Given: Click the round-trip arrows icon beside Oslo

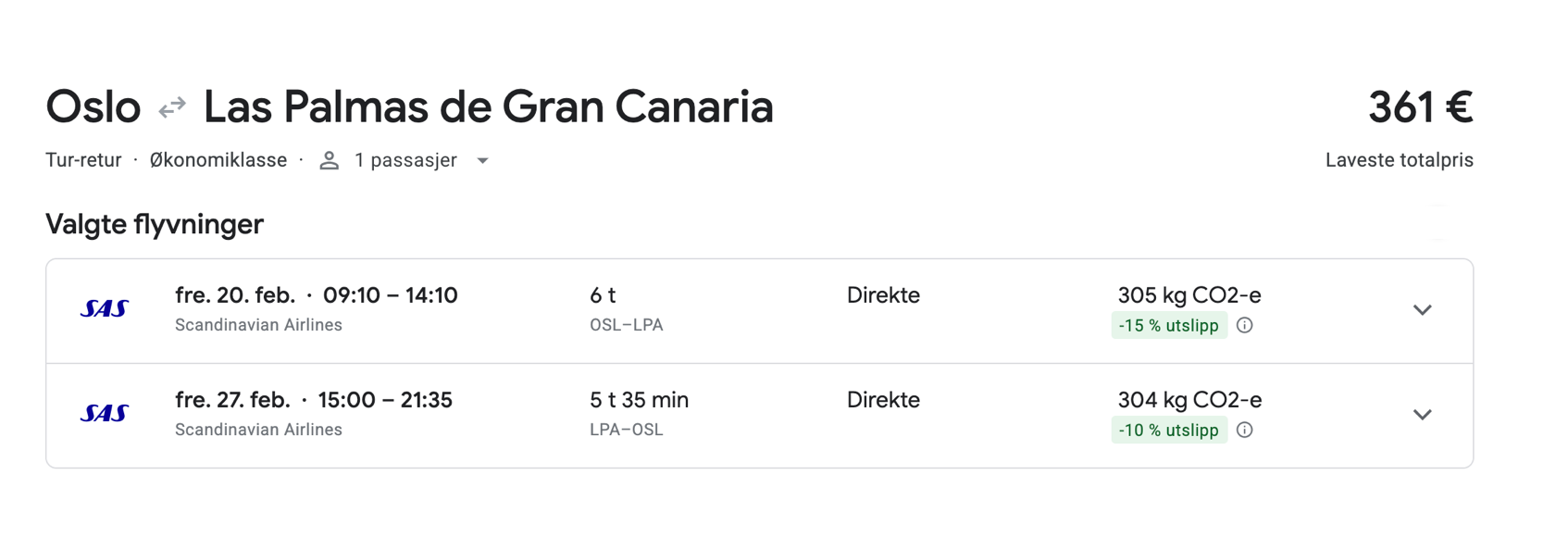Looking at the screenshot, I should pos(172,108).
